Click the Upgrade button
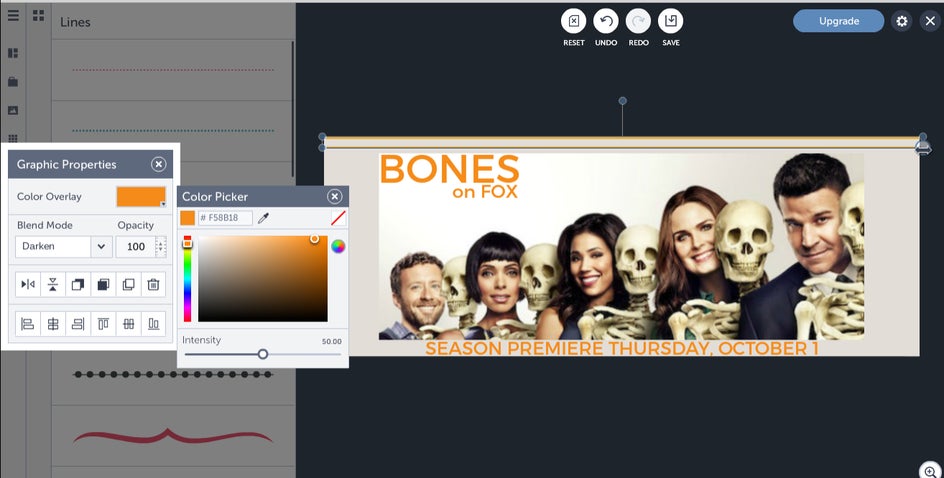The width and height of the screenshot is (944, 478). tap(839, 21)
